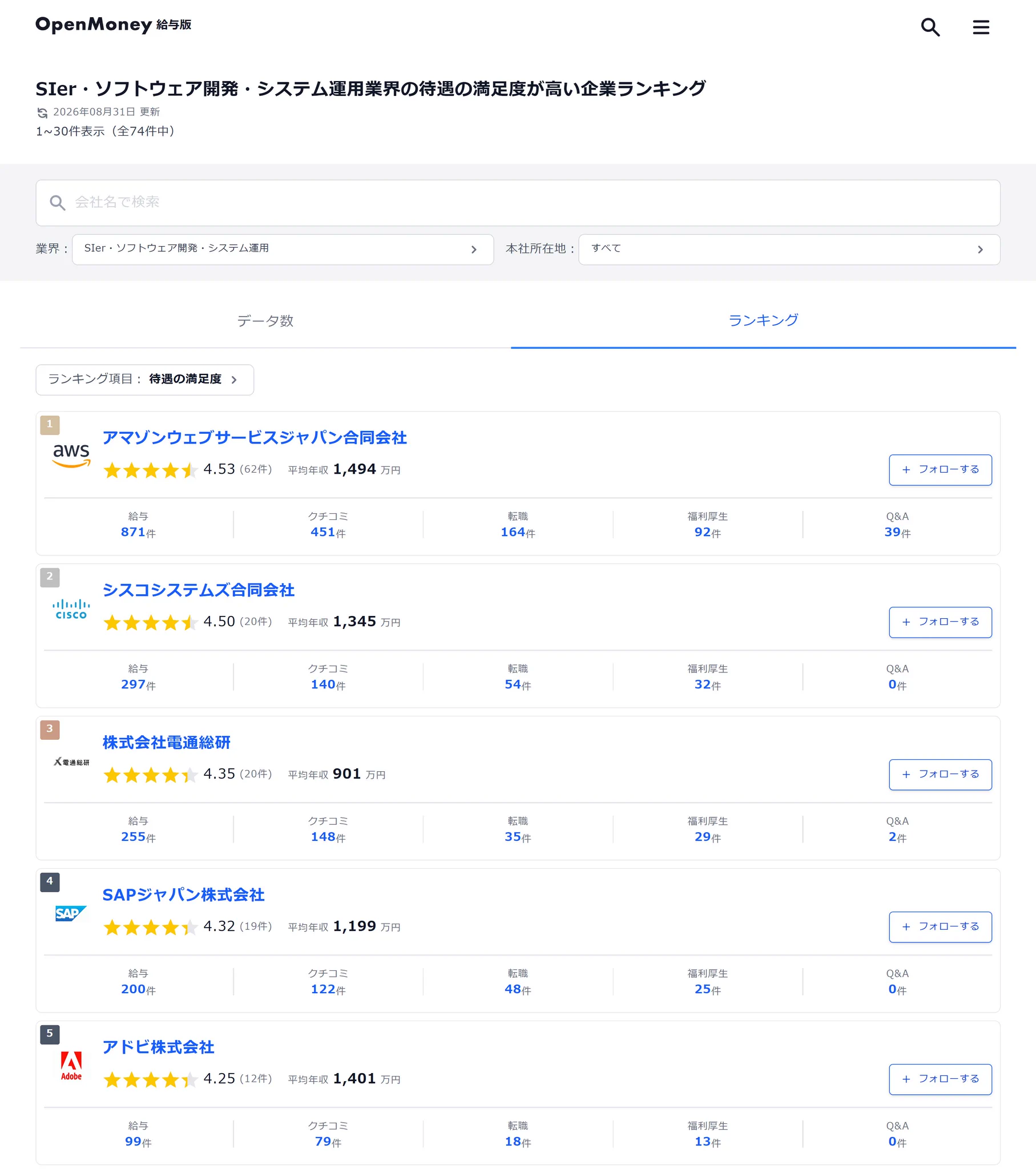Screen dimensions: 1036x1169
Task: Click rank 3 badge
Action: [50, 729]
